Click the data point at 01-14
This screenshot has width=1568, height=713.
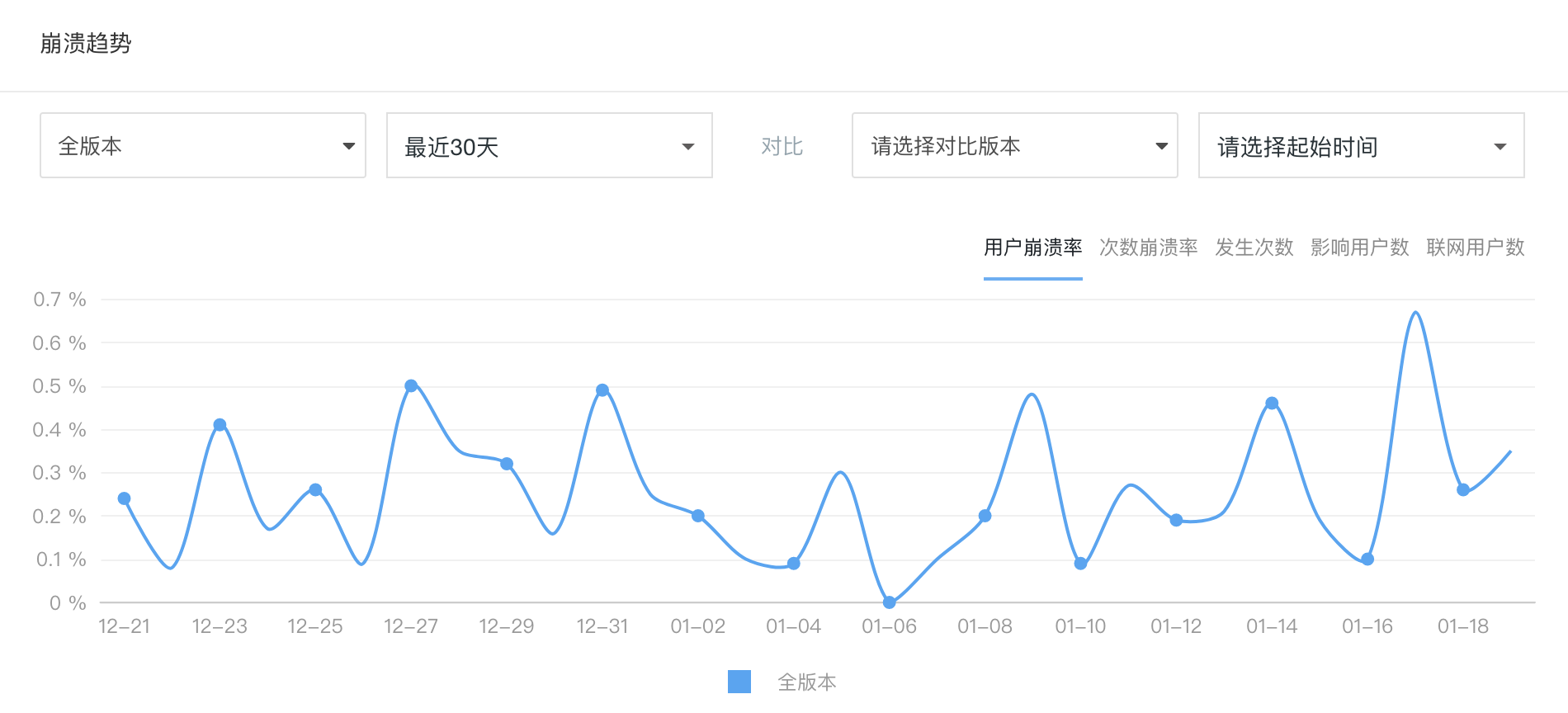pyautogui.click(x=1272, y=404)
